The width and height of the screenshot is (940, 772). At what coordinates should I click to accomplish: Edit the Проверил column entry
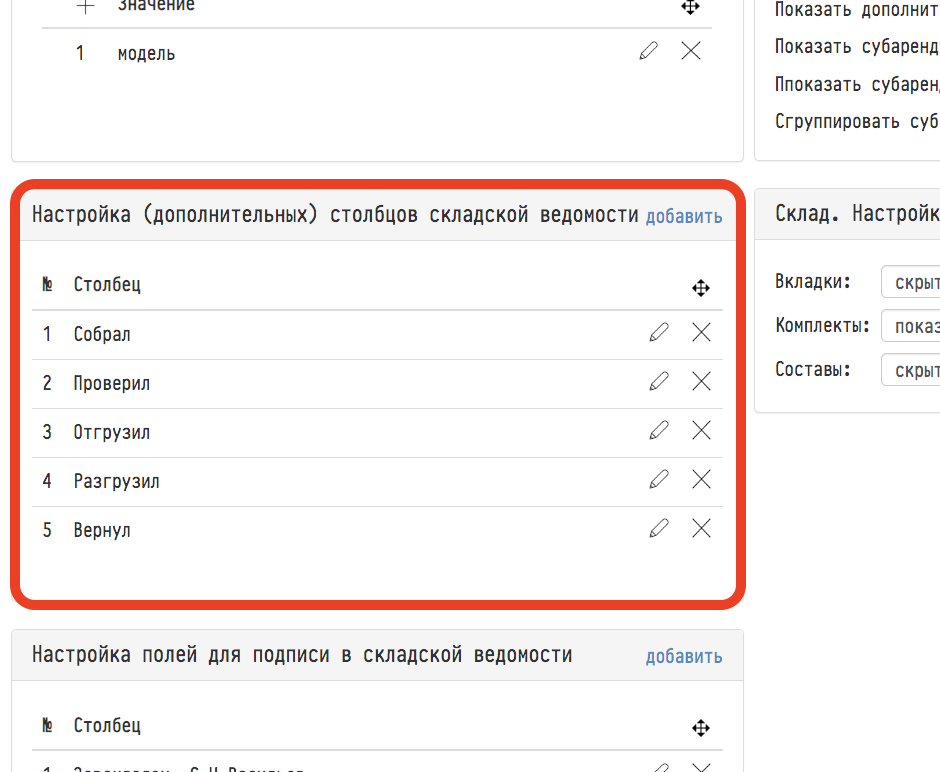pyautogui.click(x=658, y=382)
